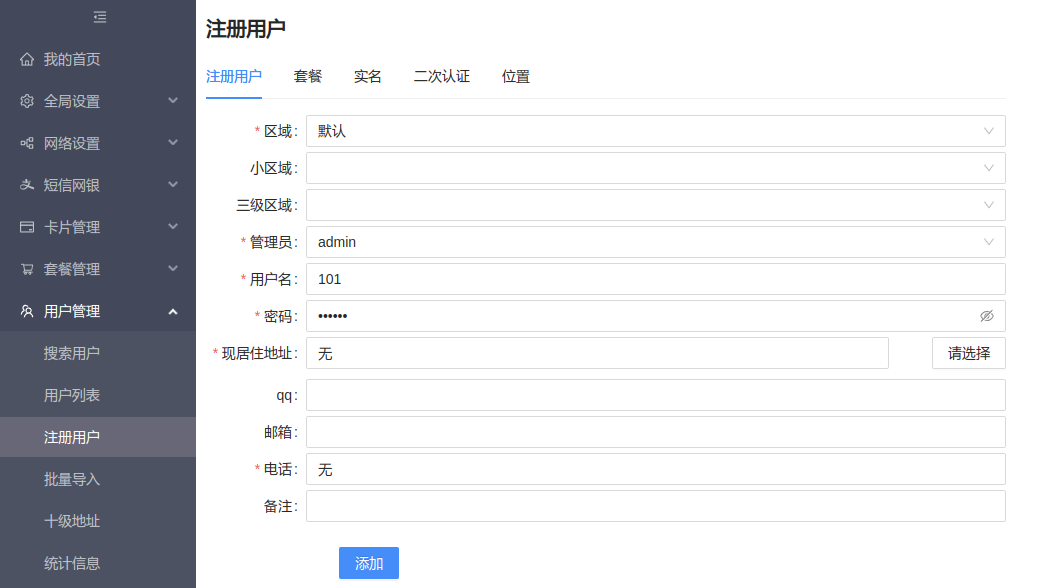Click the shopping cart icon for 套餐管理
Screen dimensions: 1046x588
(27, 269)
